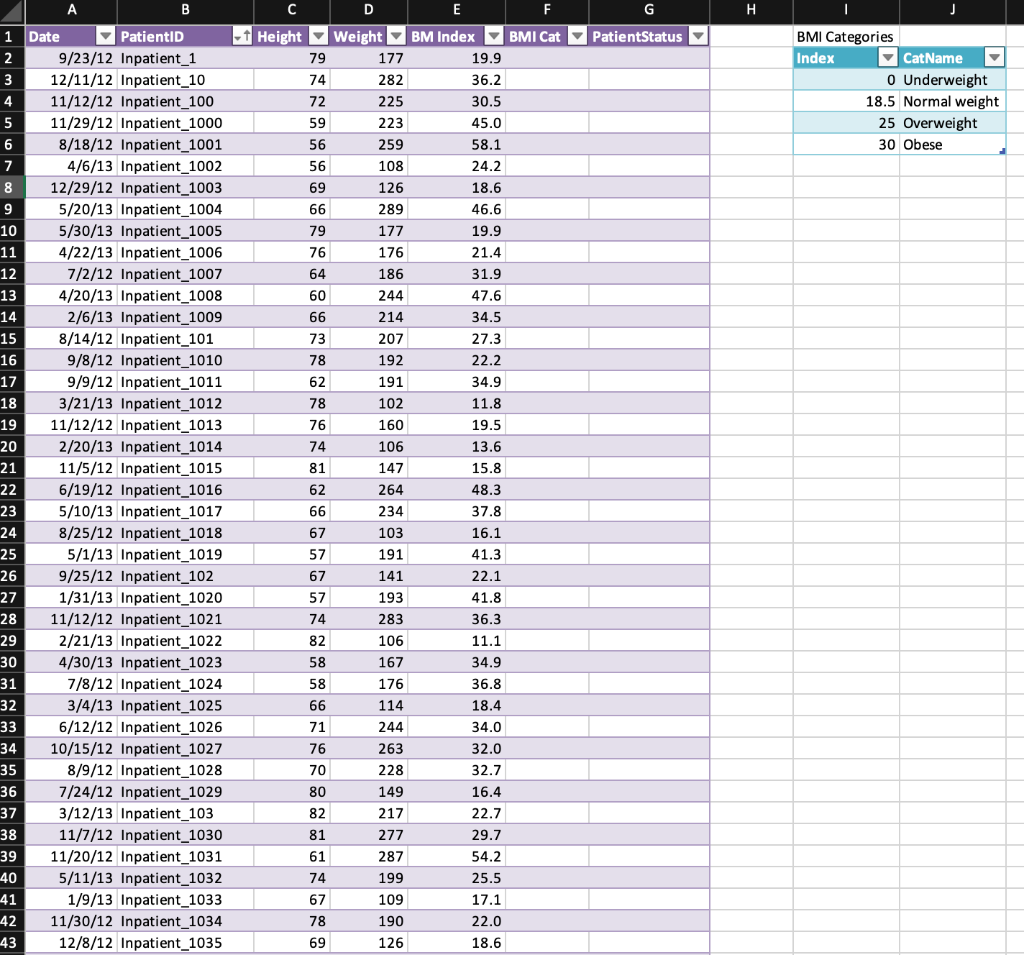Open the BMI Cat filter dropdown
Viewport: 1024px width, 955px height.
[x=577, y=37]
